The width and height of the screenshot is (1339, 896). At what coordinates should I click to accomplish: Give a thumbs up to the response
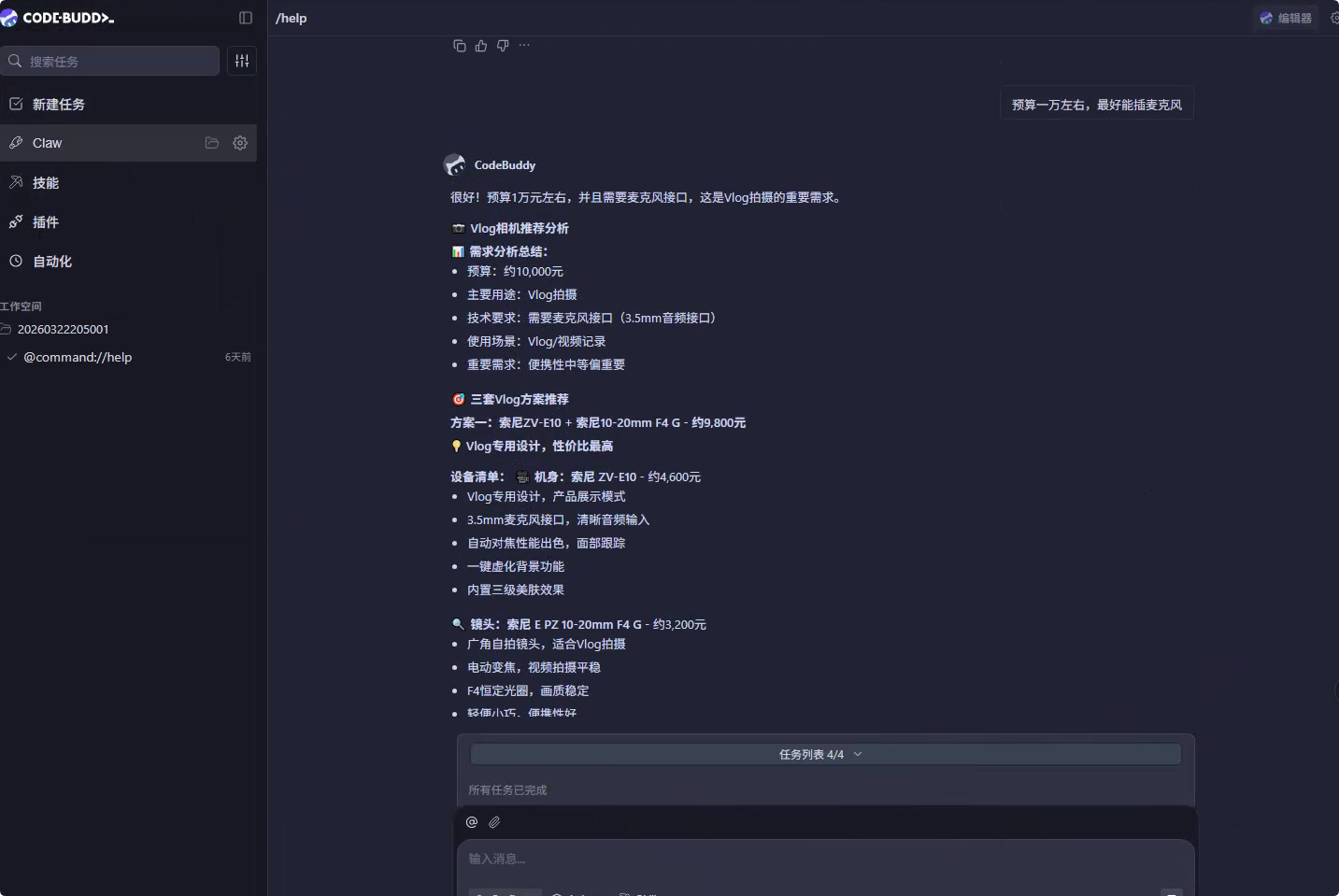(481, 45)
